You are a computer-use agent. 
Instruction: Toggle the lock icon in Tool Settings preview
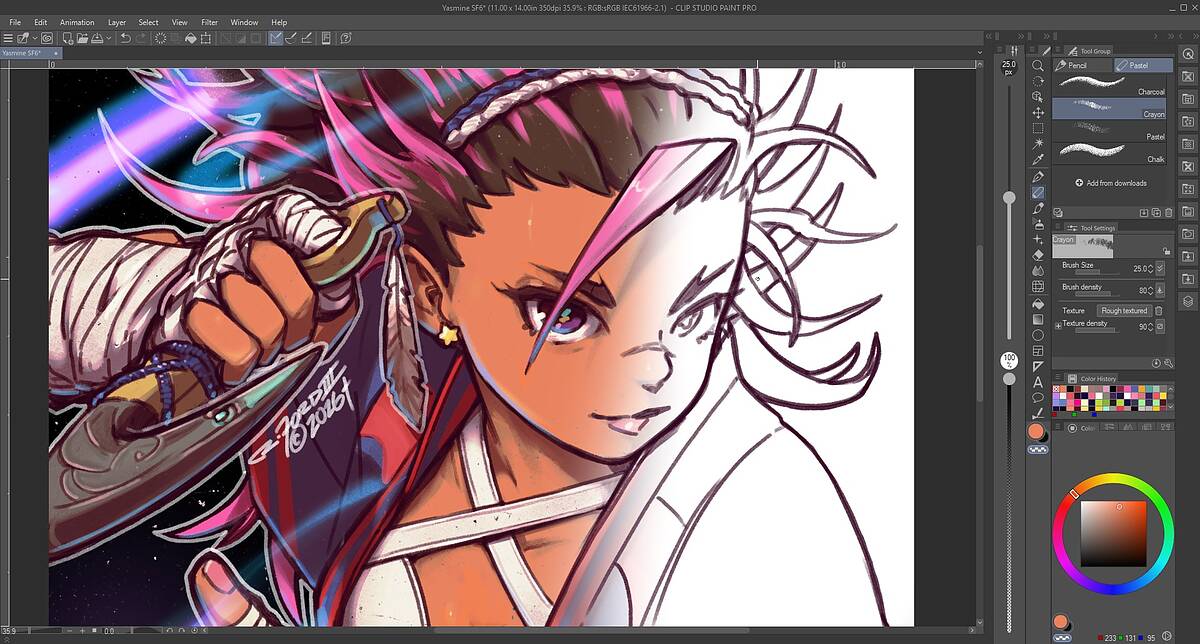(x=1166, y=251)
